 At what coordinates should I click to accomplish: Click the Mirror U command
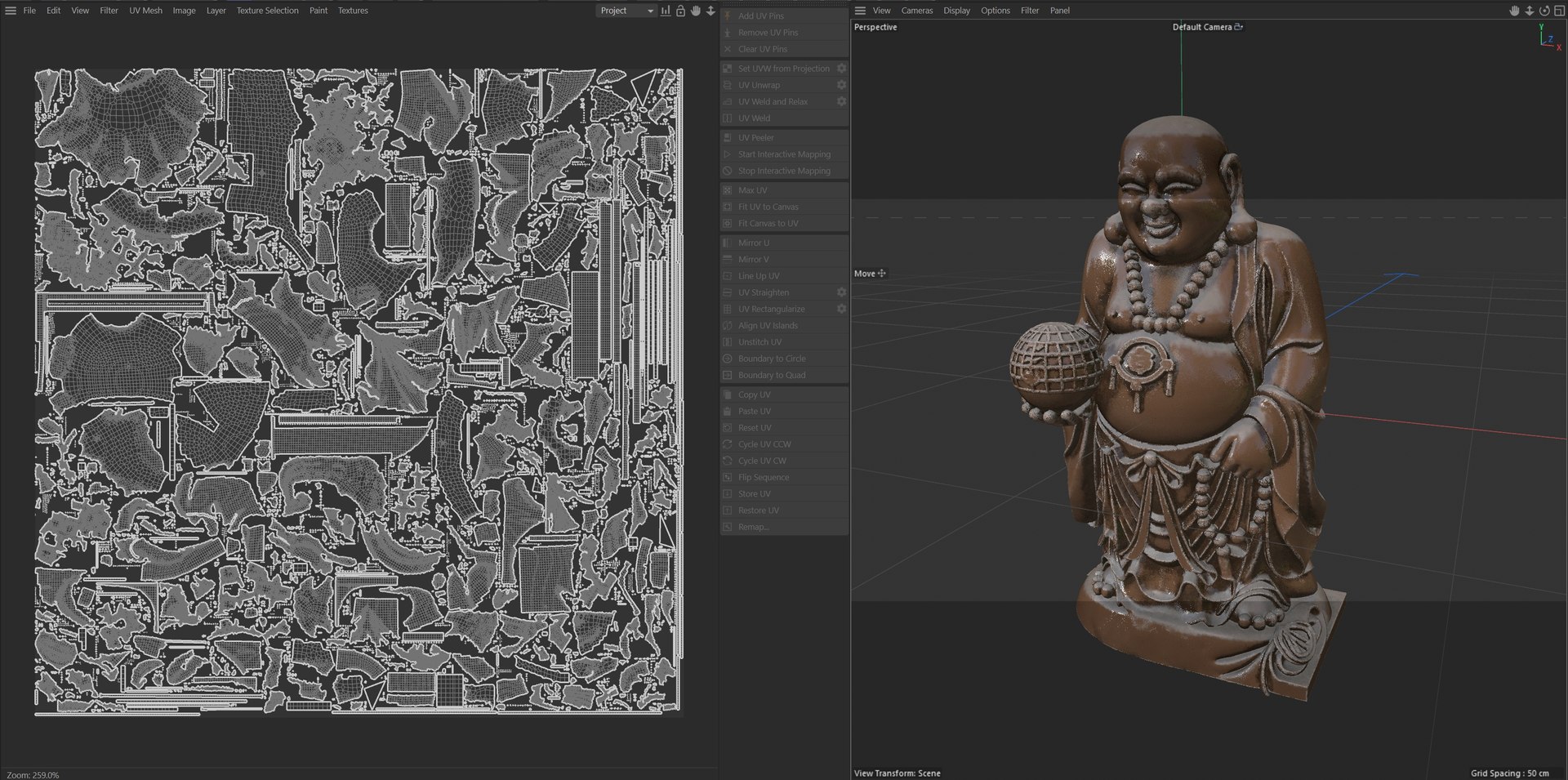point(784,243)
